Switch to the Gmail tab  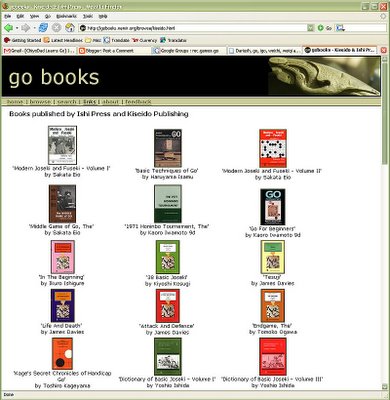[39, 51]
